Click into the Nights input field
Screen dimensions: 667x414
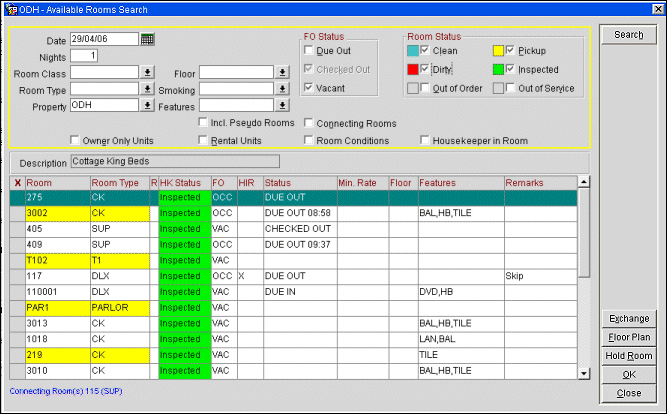83,56
